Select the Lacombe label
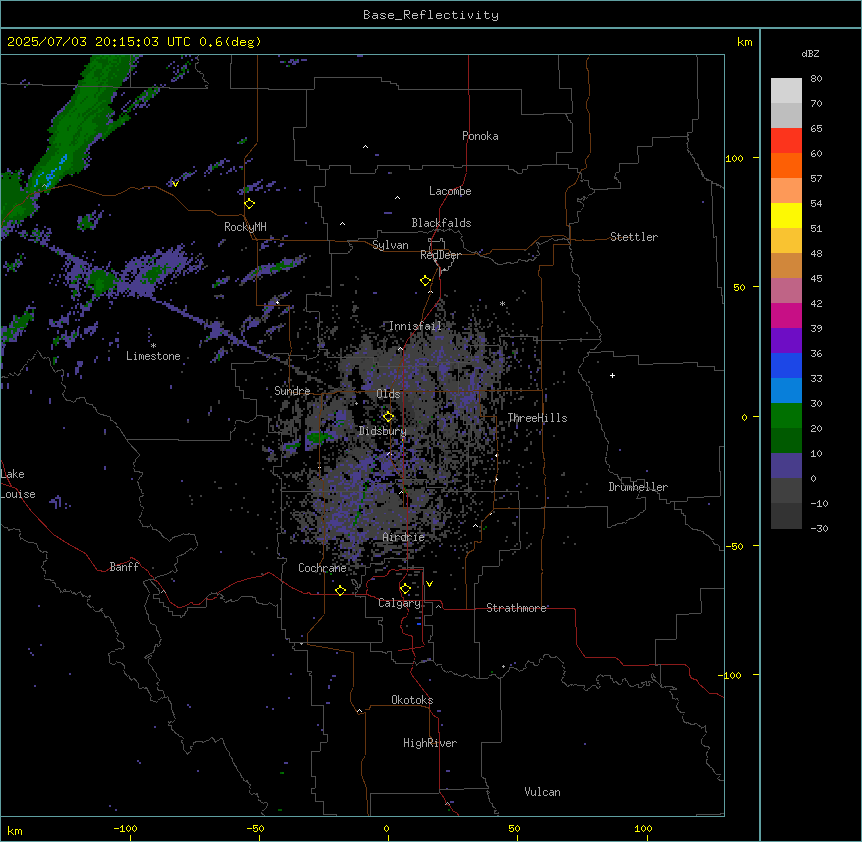This screenshot has width=862, height=842. tap(450, 191)
